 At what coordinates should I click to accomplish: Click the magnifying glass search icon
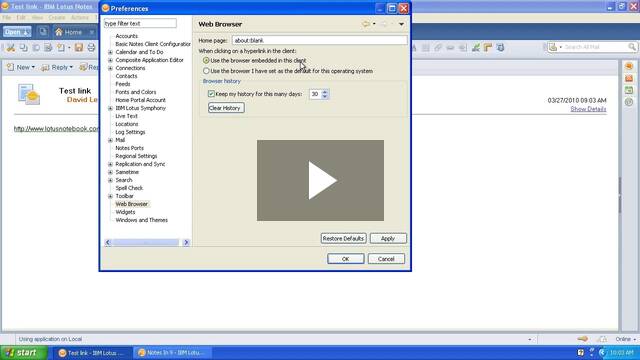[x=632, y=47]
